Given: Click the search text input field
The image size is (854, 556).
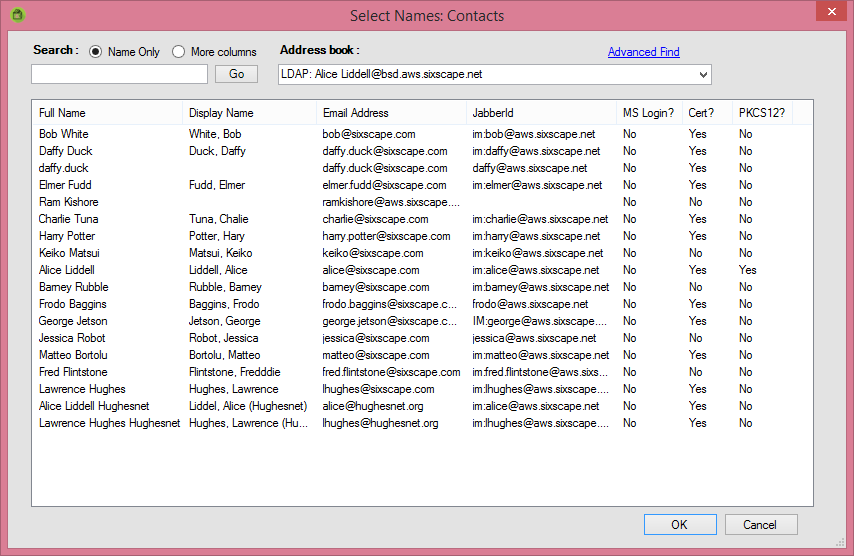Looking at the screenshot, I should click(119, 74).
